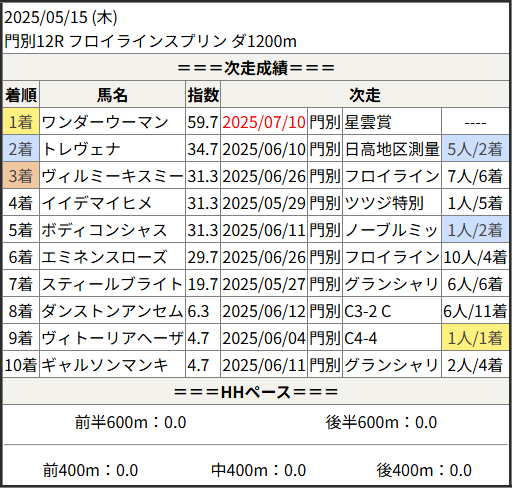The image size is (512, 488).
Task: Click the 馬名 column header
Action: click(x=112, y=95)
